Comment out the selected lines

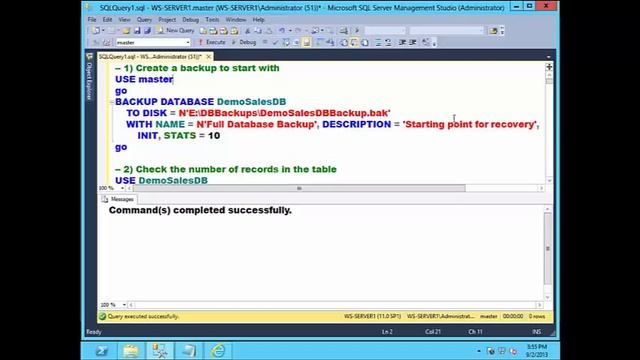click(378, 42)
